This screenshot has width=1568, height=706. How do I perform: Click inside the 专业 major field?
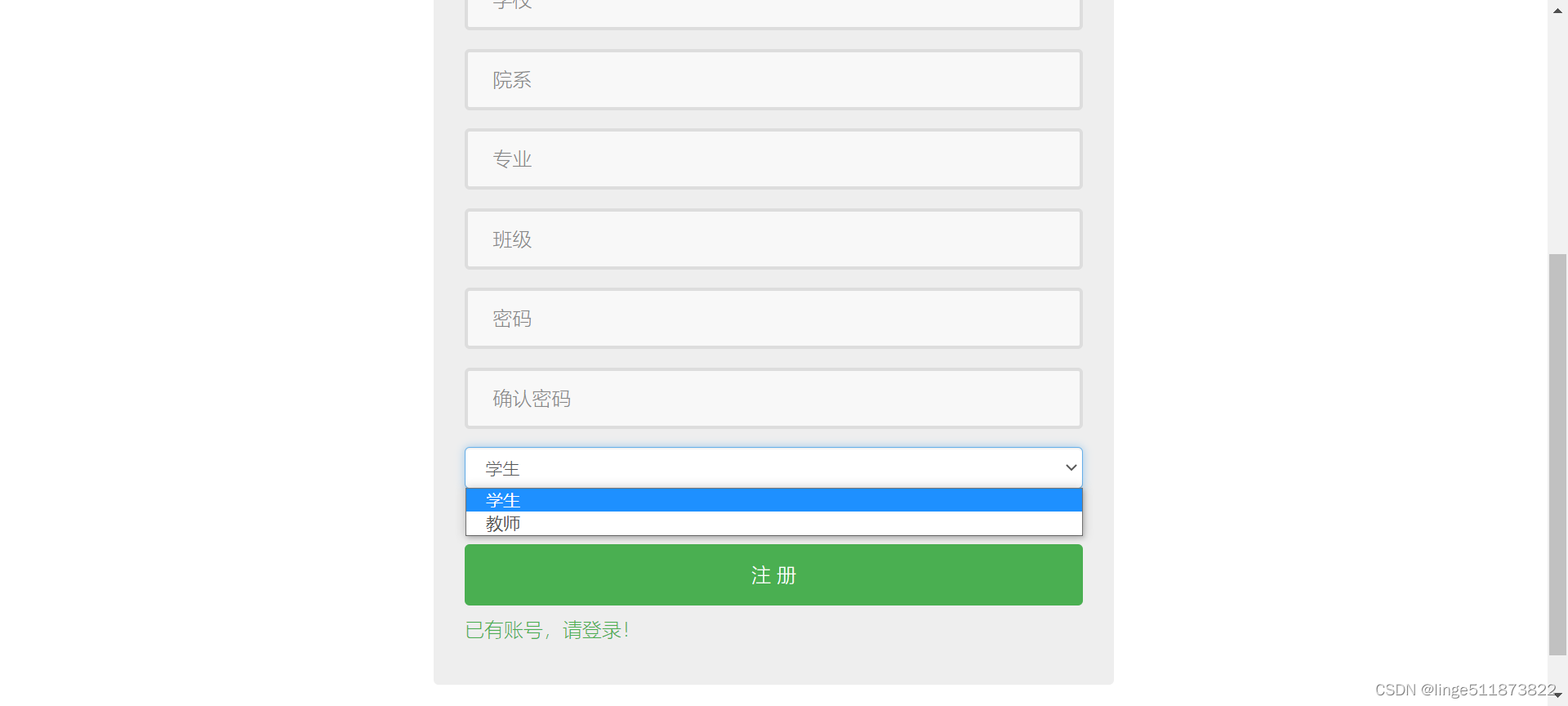pos(773,159)
